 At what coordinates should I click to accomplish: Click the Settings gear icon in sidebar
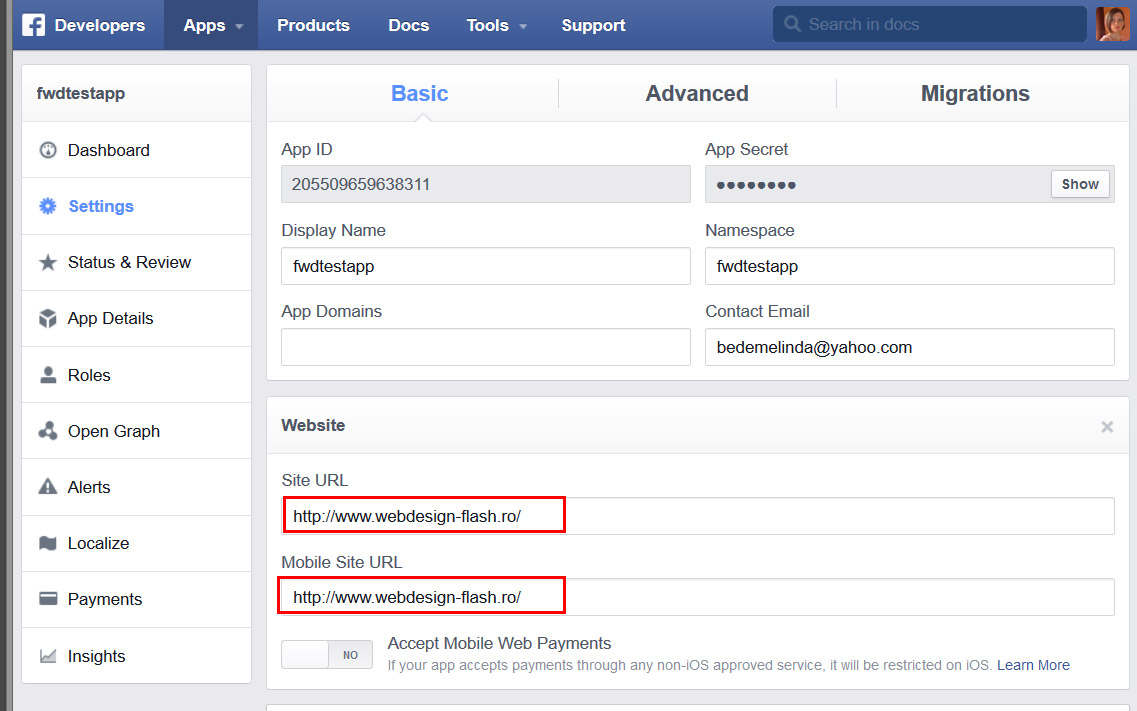click(x=48, y=207)
